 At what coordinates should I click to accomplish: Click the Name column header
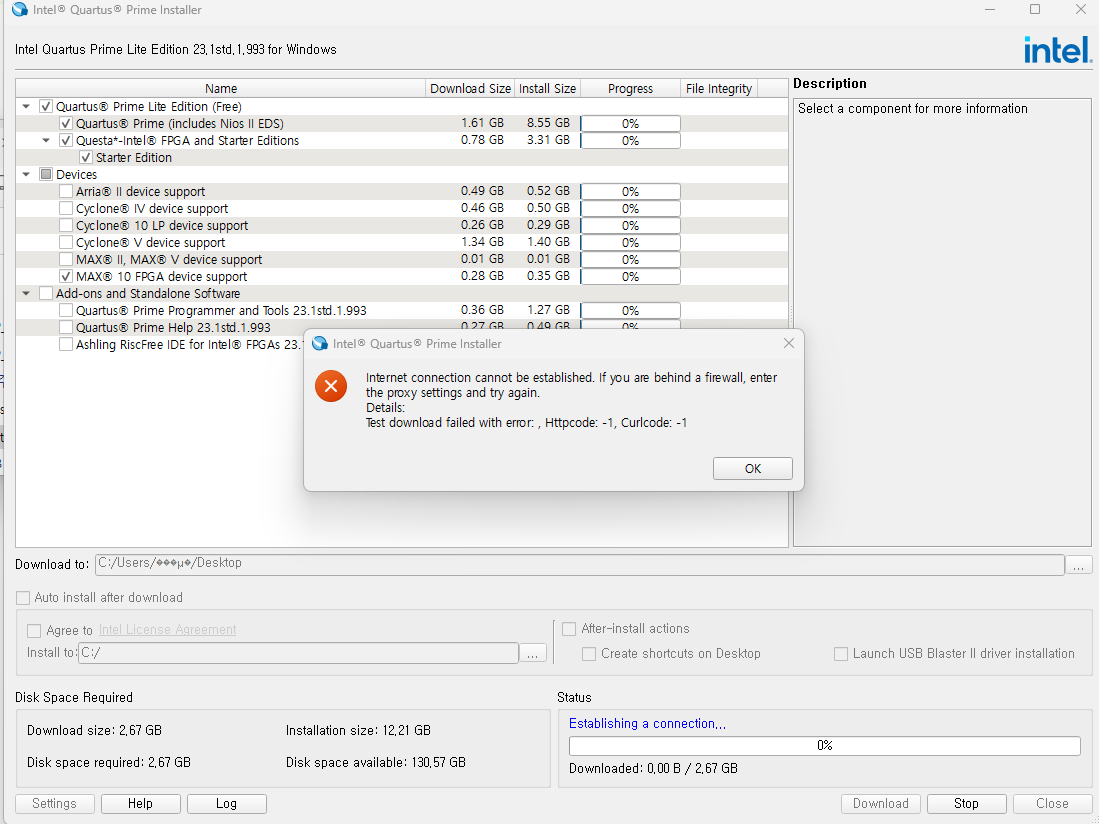click(x=221, y=88)
